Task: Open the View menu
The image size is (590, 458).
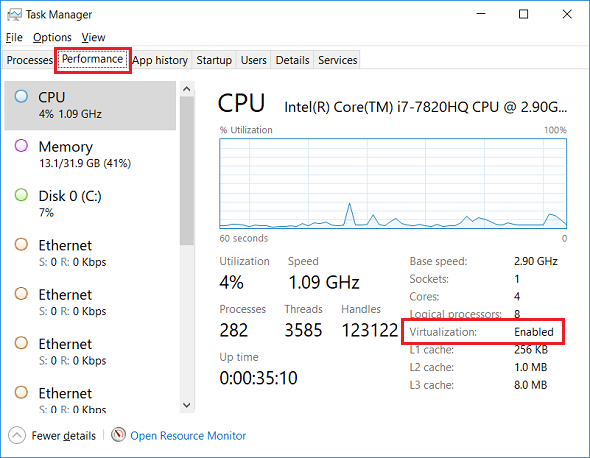Action: 93,38
